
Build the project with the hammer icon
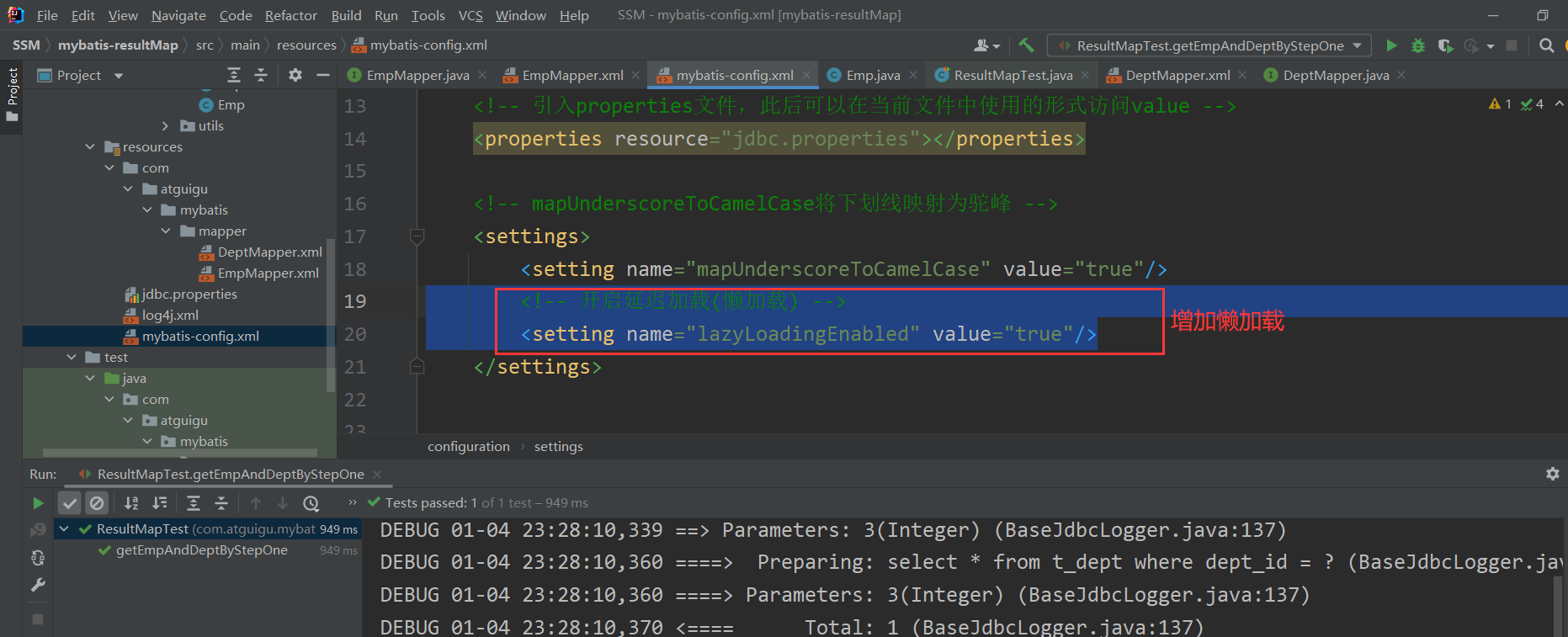coord(1026,45)
